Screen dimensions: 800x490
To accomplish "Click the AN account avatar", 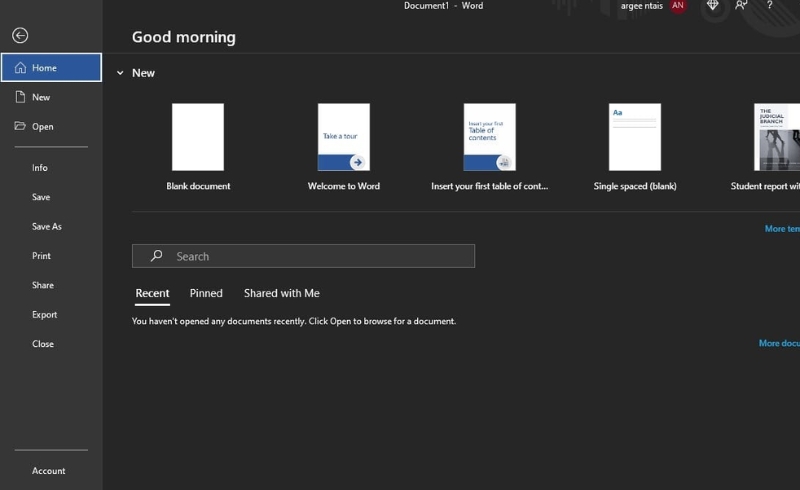I will pyautogui.click(x=678, y=6).
